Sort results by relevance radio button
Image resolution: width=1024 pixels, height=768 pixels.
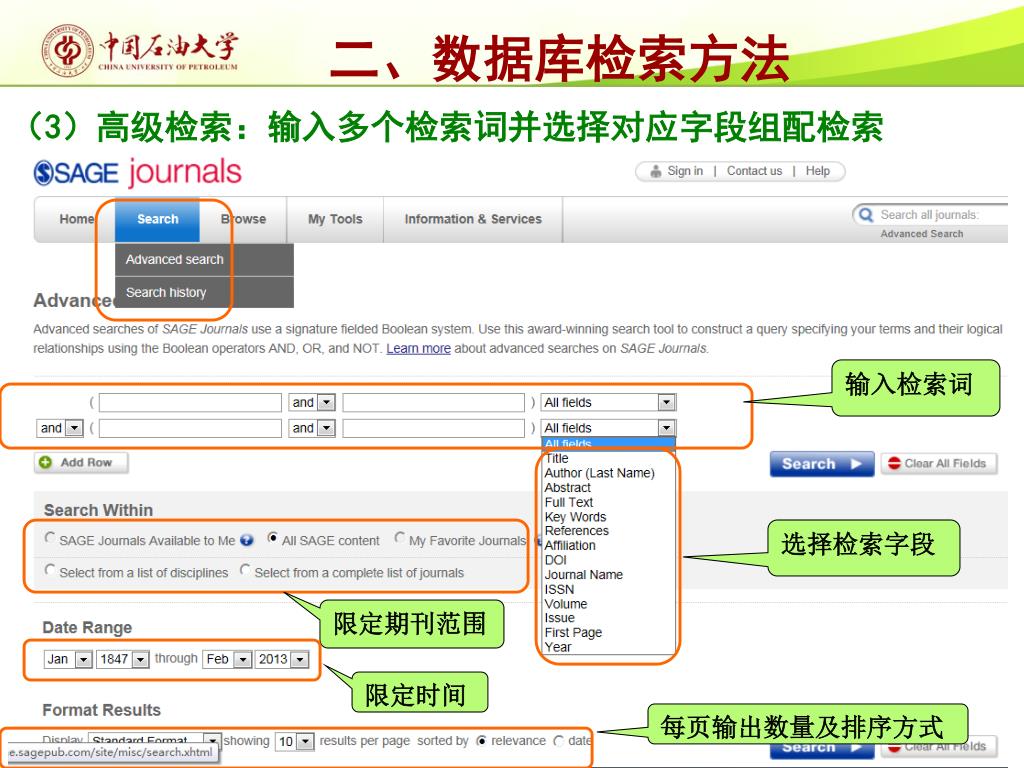[481, 741]
